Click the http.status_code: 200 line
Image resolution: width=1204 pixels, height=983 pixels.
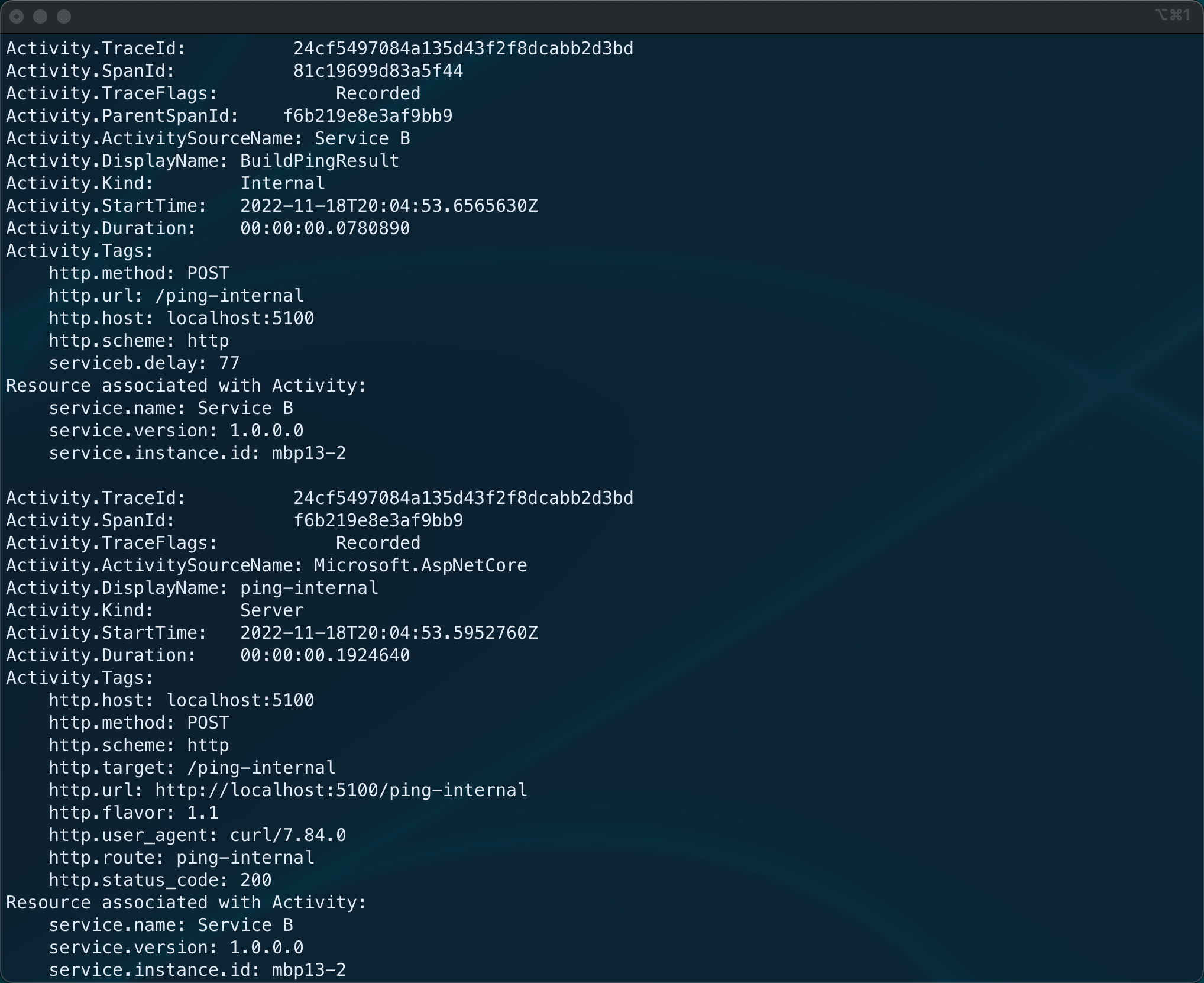coord(160,880)
